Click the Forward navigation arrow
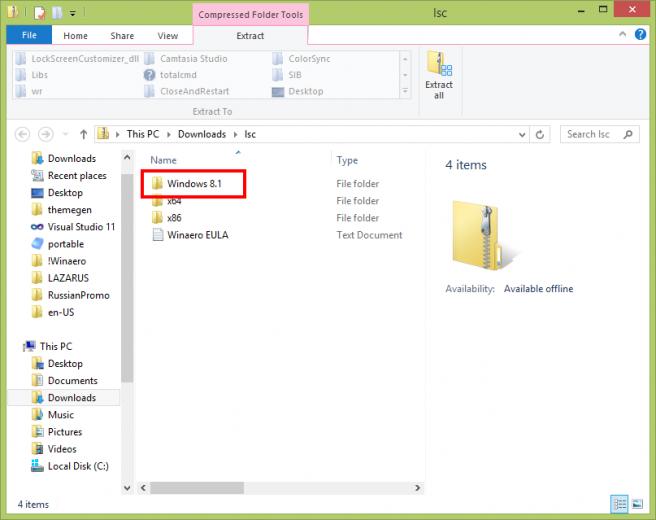 [x=46, y=134]
